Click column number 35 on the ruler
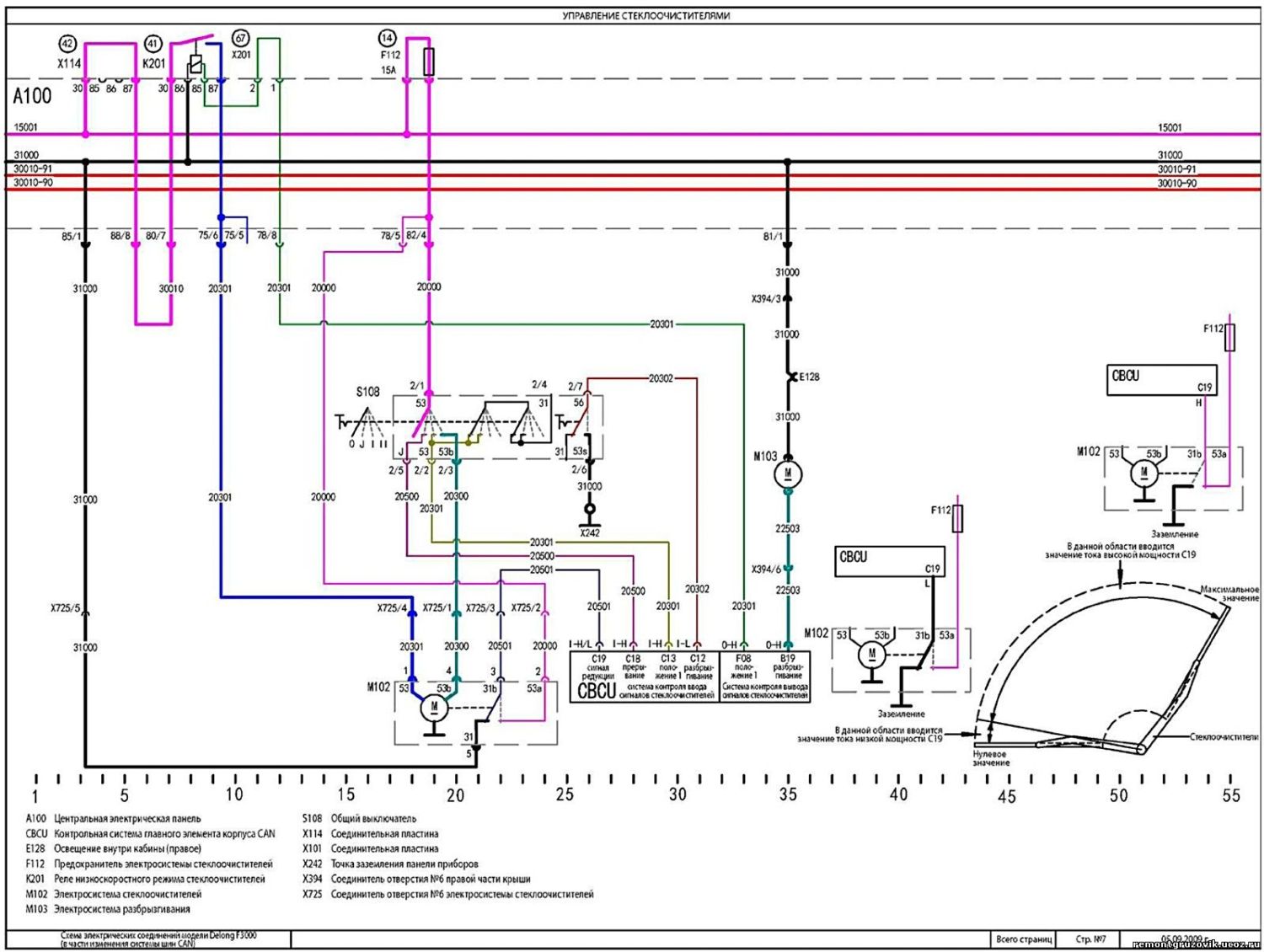The width and height of the screenshot is (1264, 952). pos(788,794)
